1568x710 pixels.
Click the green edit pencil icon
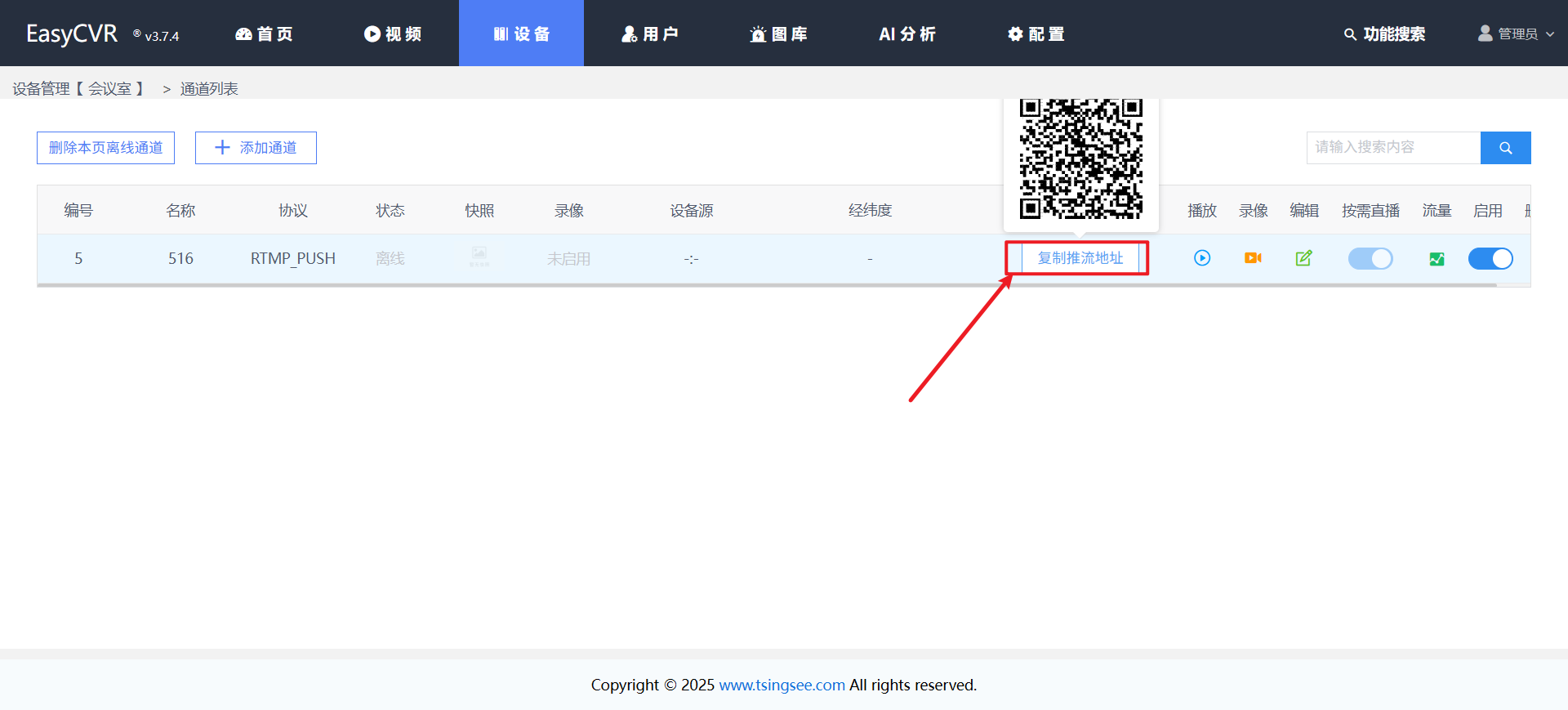coord(1303,258)
